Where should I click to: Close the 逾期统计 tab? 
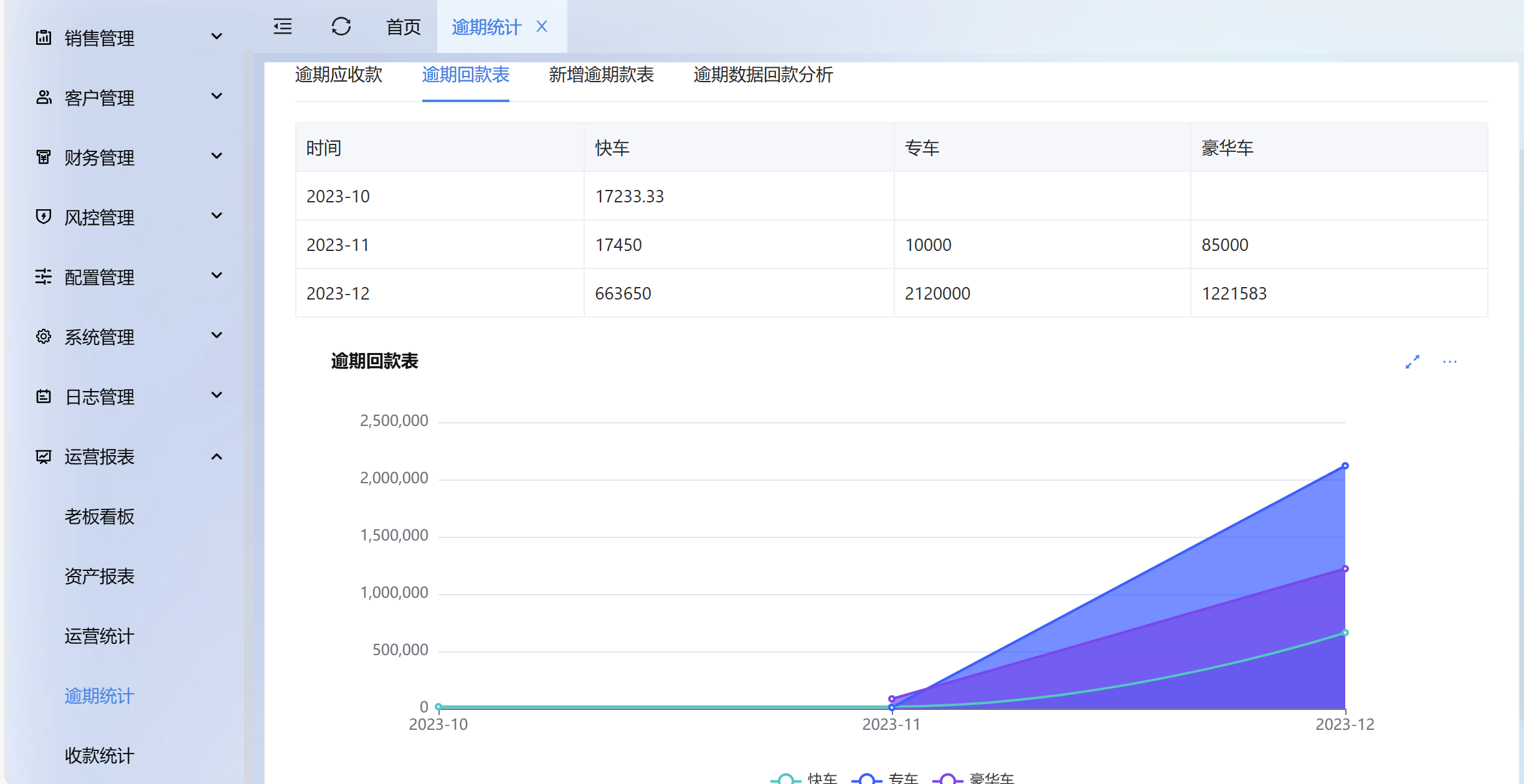(542, 27)
